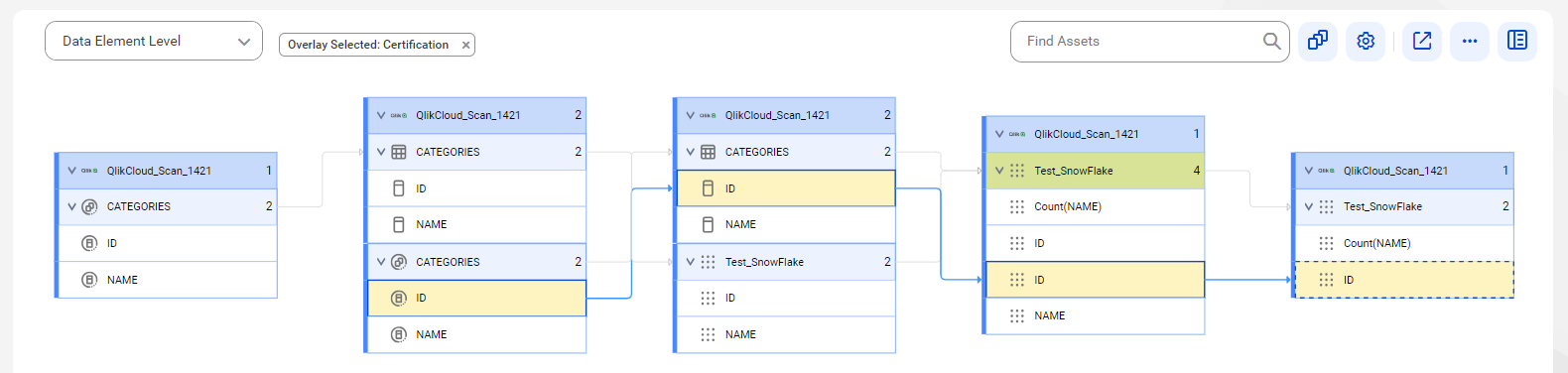Collapse QlikCloud_Scan_1421 header of fourth node
Image resolution: width=1568 pixels, height=373 pixels.
point(999,134)
